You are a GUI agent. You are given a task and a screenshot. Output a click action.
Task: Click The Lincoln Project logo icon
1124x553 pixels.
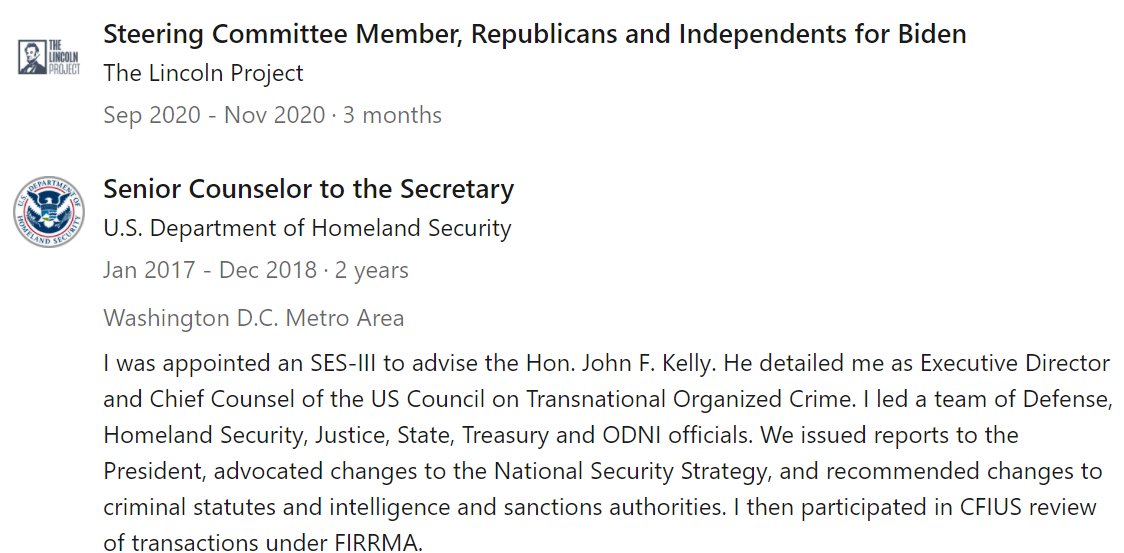click(x=48, y=57)
